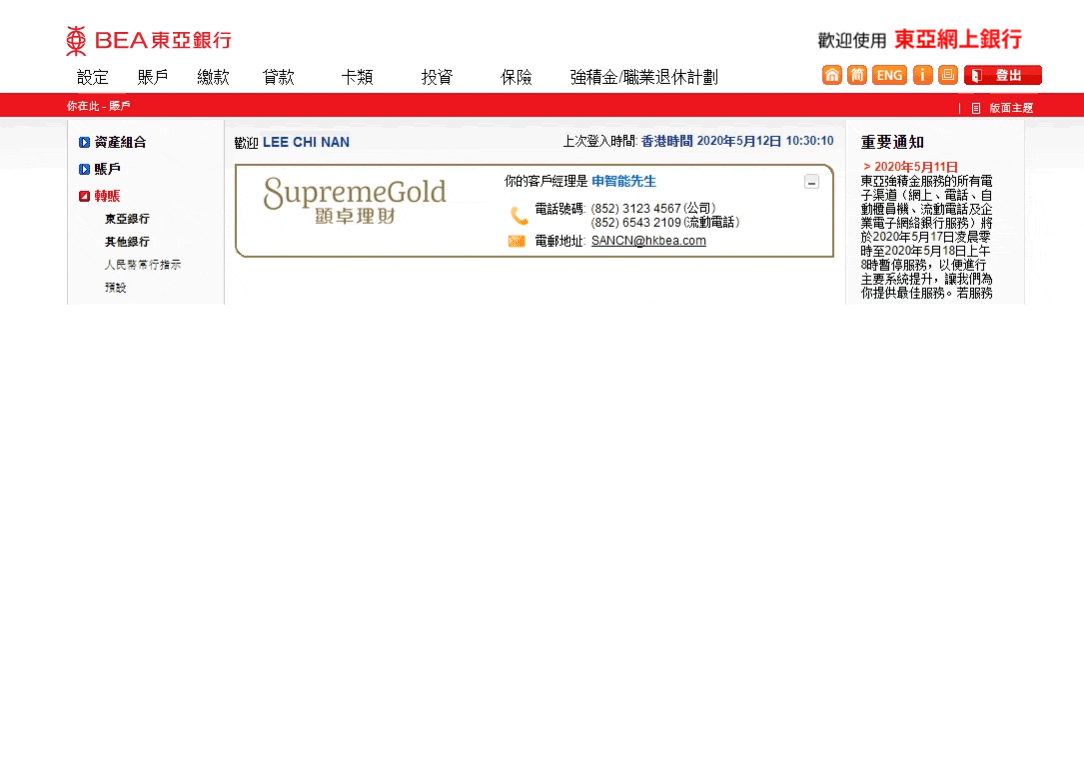Click email link SANCN@hkbea.com

648,241
